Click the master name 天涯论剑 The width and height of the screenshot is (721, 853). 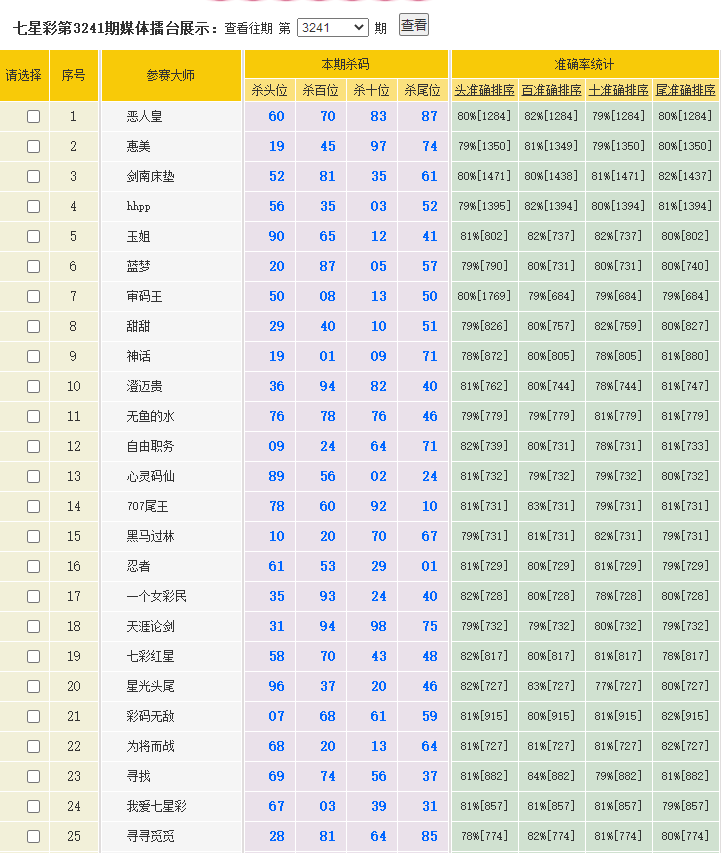151,626
